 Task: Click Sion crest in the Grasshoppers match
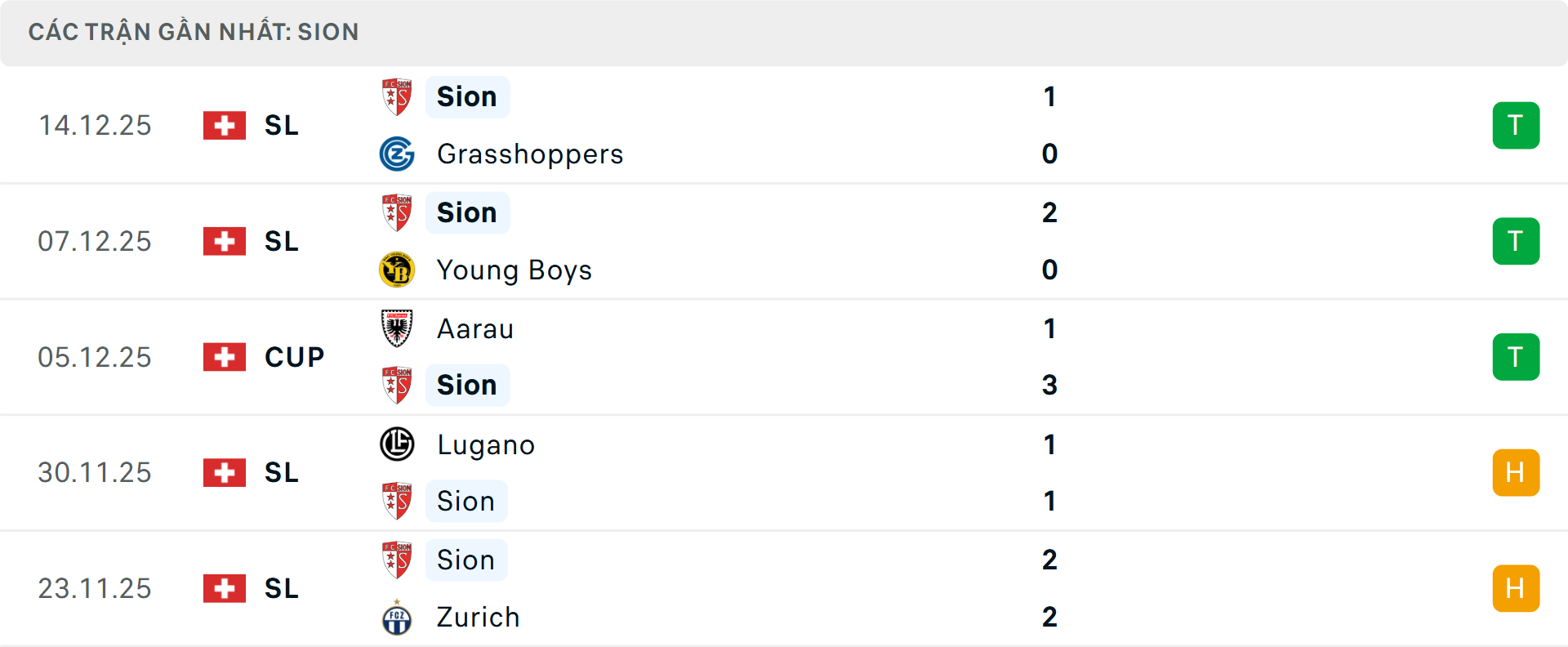pyautogui.click(x=397, y=97)
